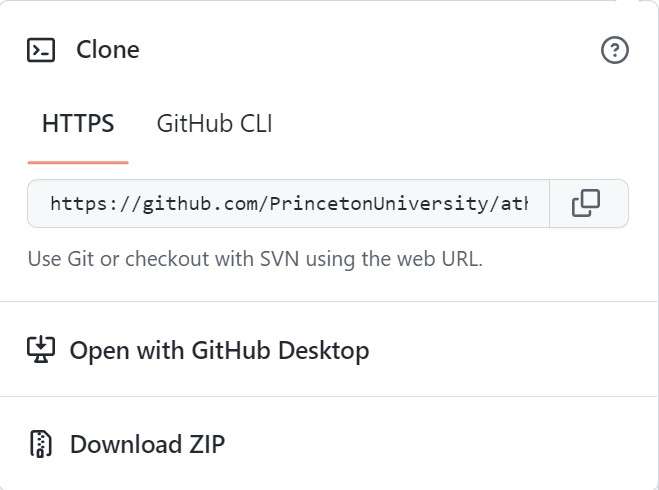Click the Clone heading text
Viewport: 659px width, 490px height.
coord(108,50)
